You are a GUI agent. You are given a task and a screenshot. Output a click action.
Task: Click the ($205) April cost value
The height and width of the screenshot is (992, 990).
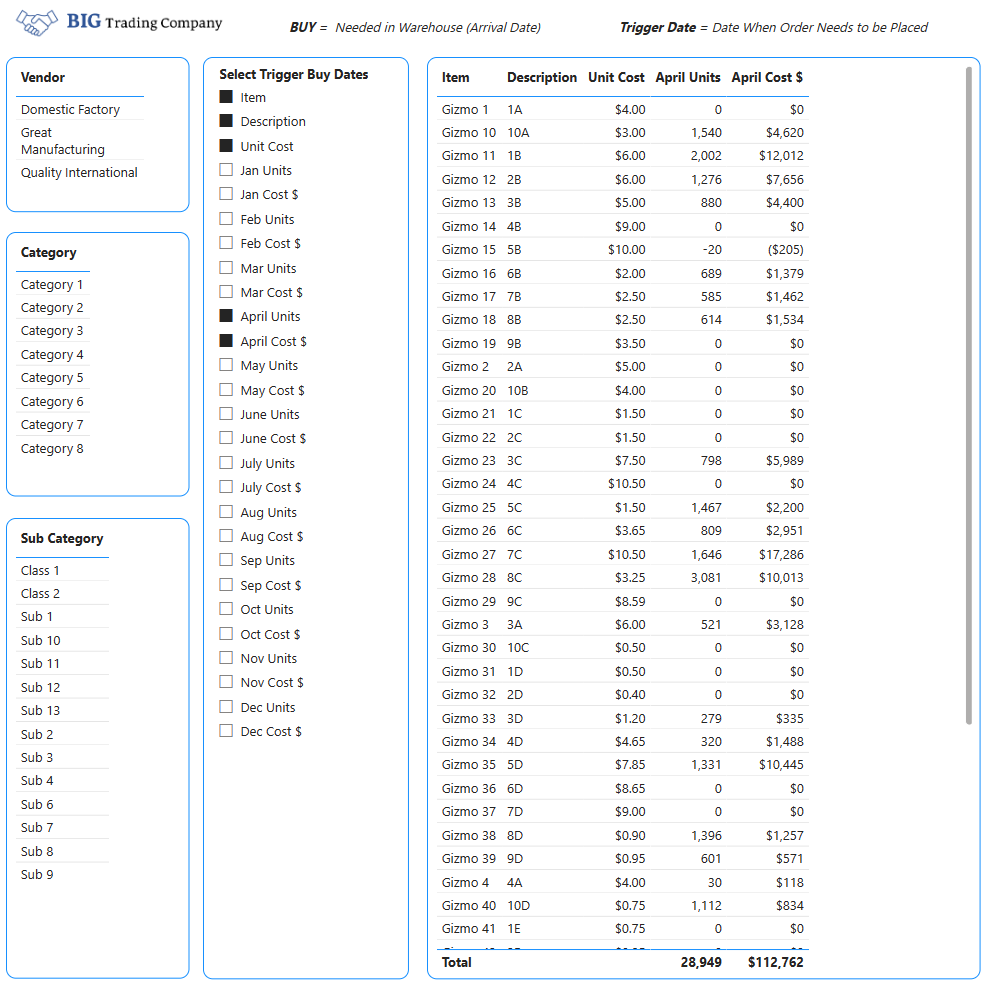pos(785,250)
